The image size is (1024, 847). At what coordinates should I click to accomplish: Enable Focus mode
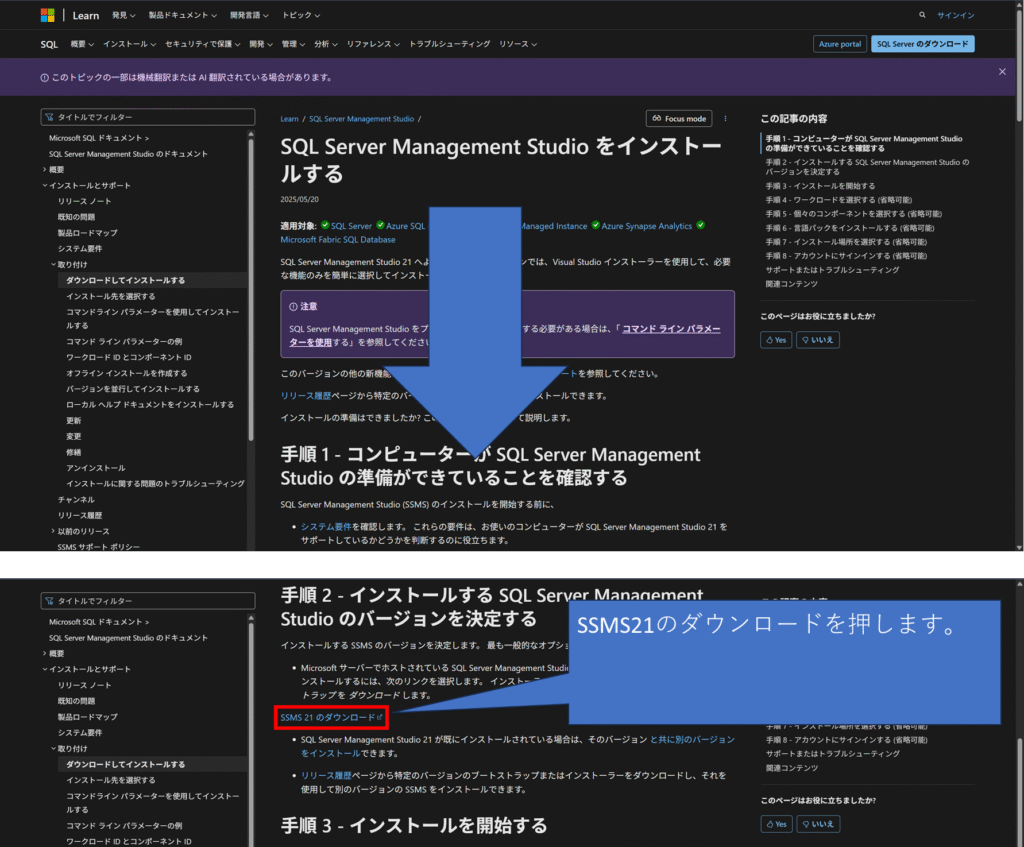coord(679,119)
